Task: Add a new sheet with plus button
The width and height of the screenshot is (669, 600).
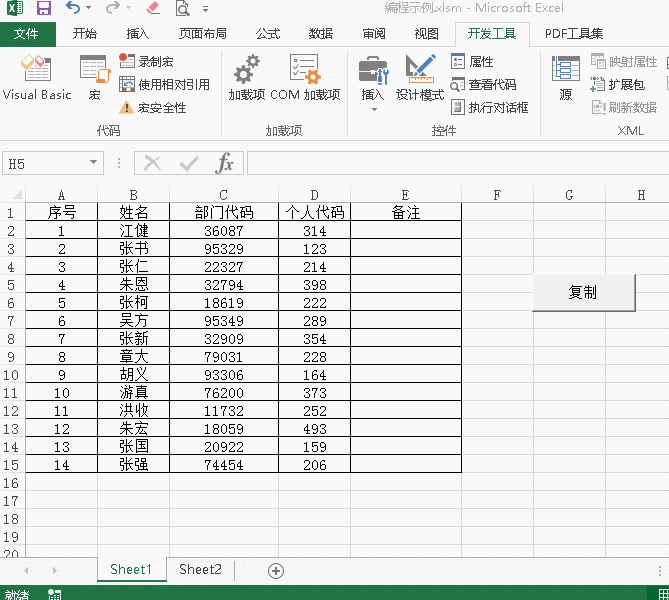Action: (x=276, y=571)
